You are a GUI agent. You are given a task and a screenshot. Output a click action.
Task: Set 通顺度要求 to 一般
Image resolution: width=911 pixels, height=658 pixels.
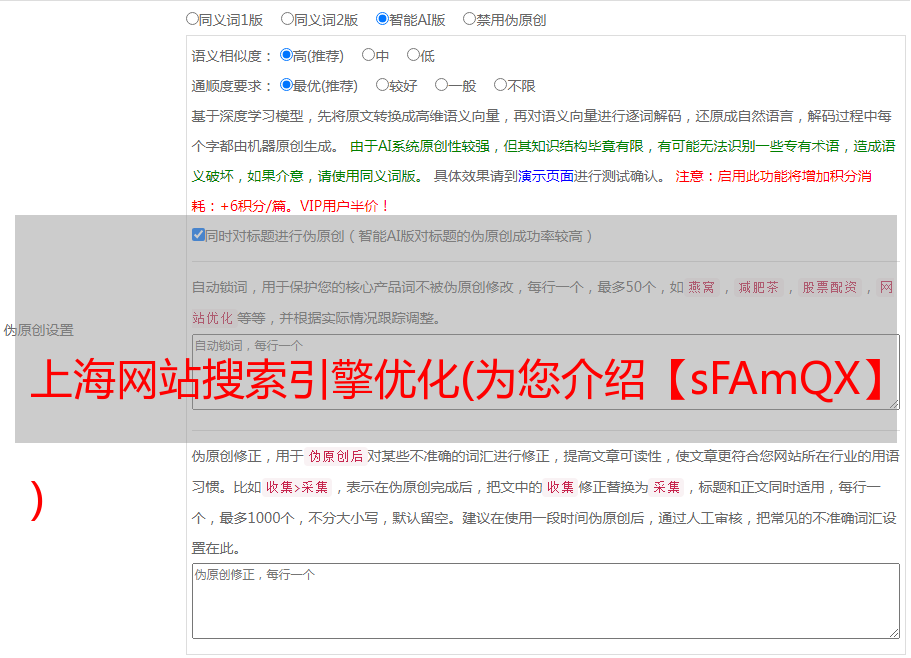click(442, 85)
